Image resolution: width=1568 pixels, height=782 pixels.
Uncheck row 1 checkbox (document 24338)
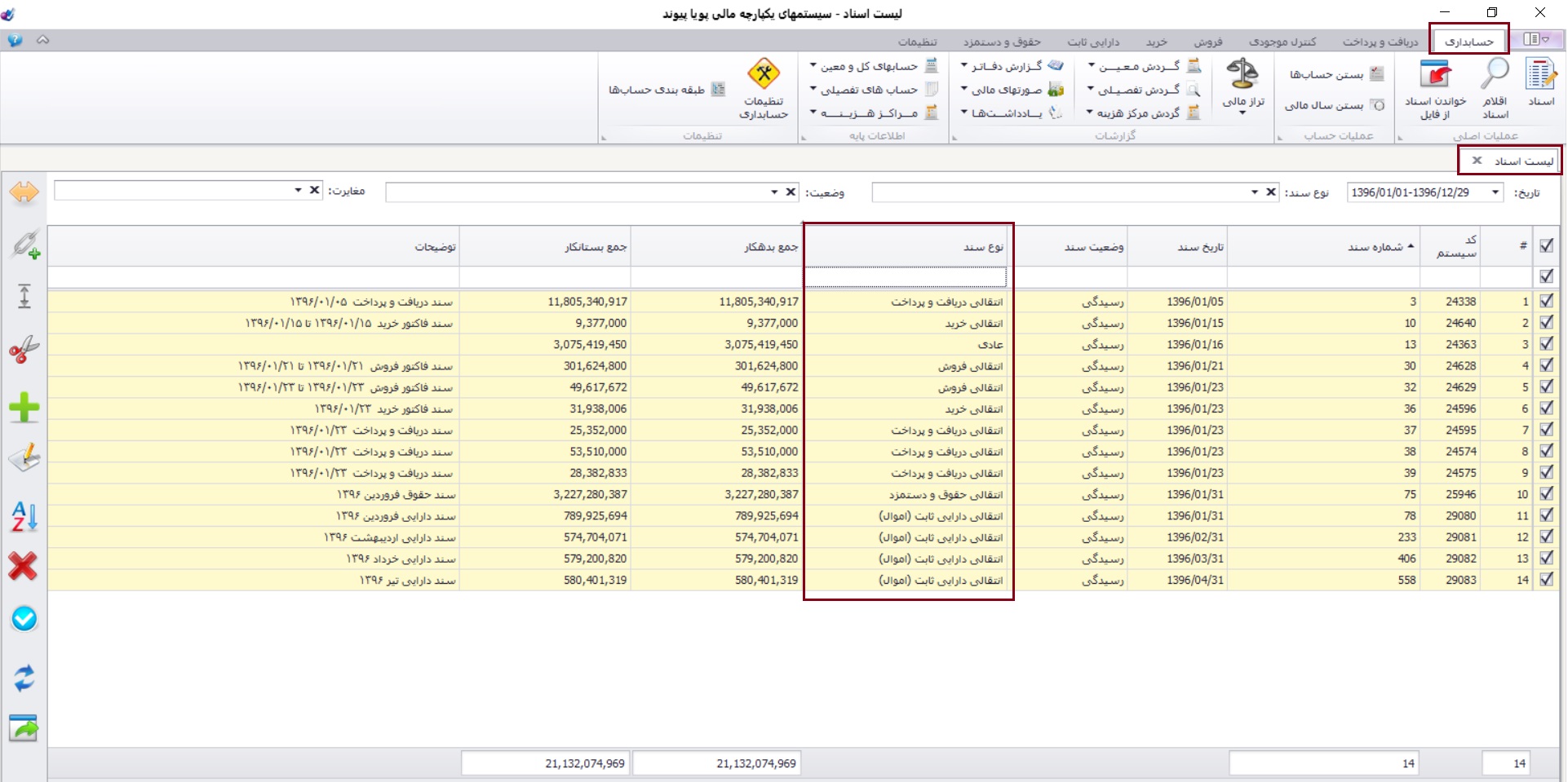coord(1546,301)
